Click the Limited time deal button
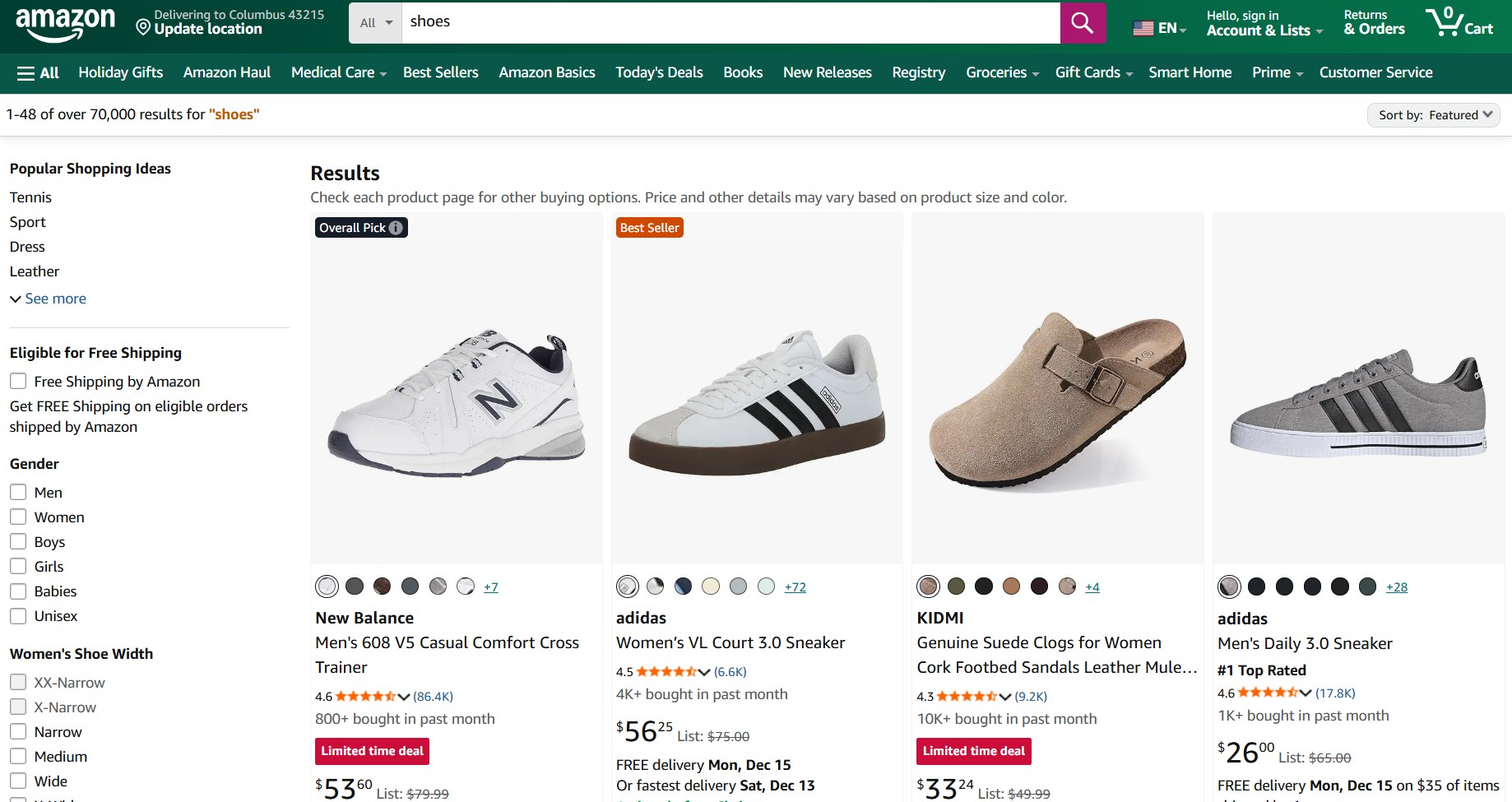 click(372, 750)
